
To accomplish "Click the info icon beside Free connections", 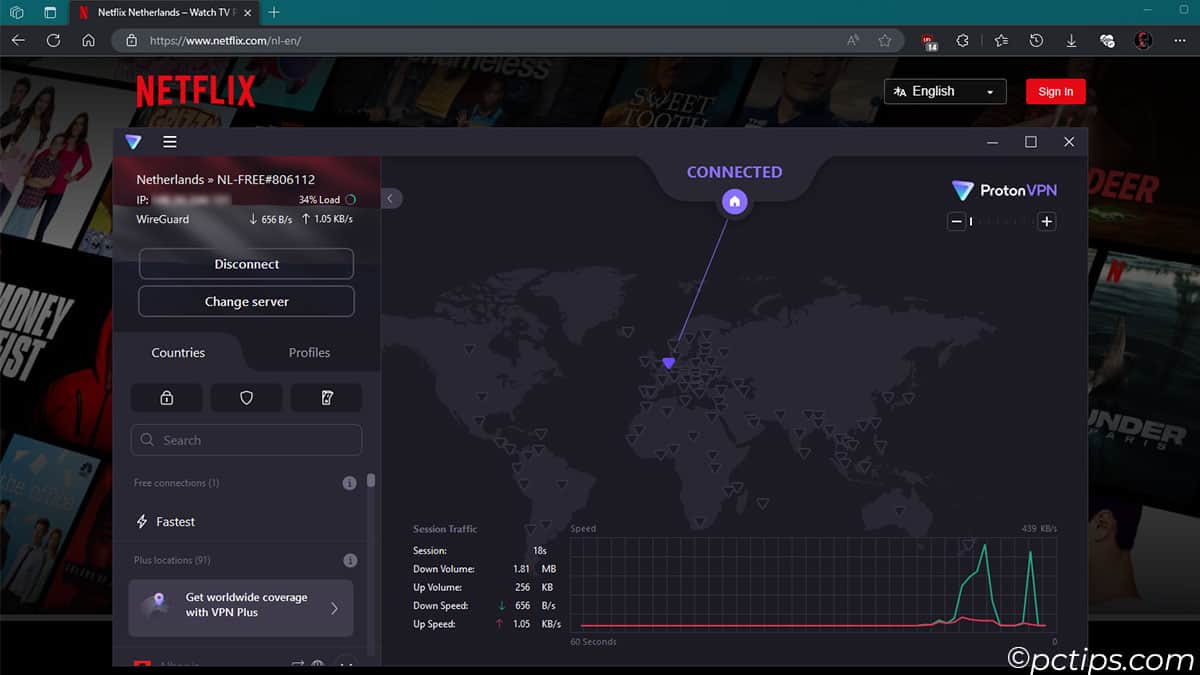I will coord(349,483).
